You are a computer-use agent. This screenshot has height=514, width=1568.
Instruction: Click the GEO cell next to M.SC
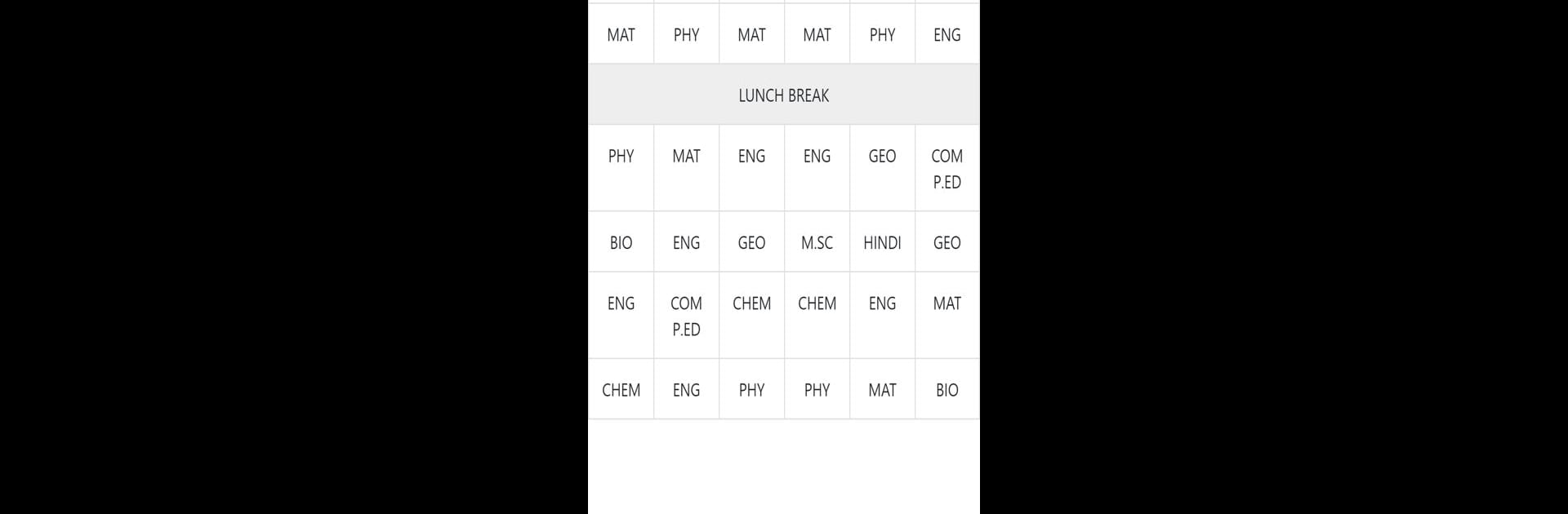tap(751, 242)
